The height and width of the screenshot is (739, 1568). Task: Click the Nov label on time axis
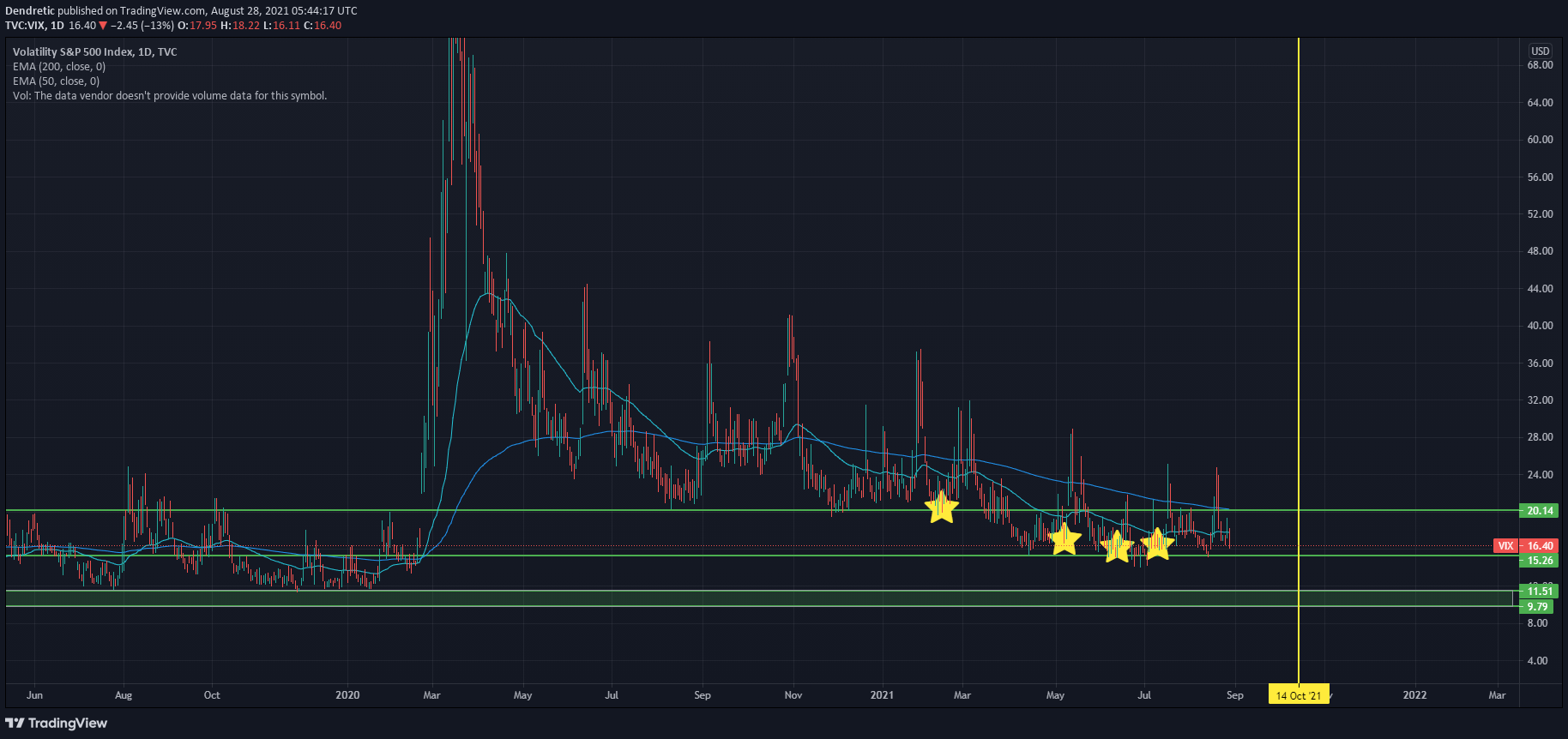pyautogui.click(x=793, y=694)
